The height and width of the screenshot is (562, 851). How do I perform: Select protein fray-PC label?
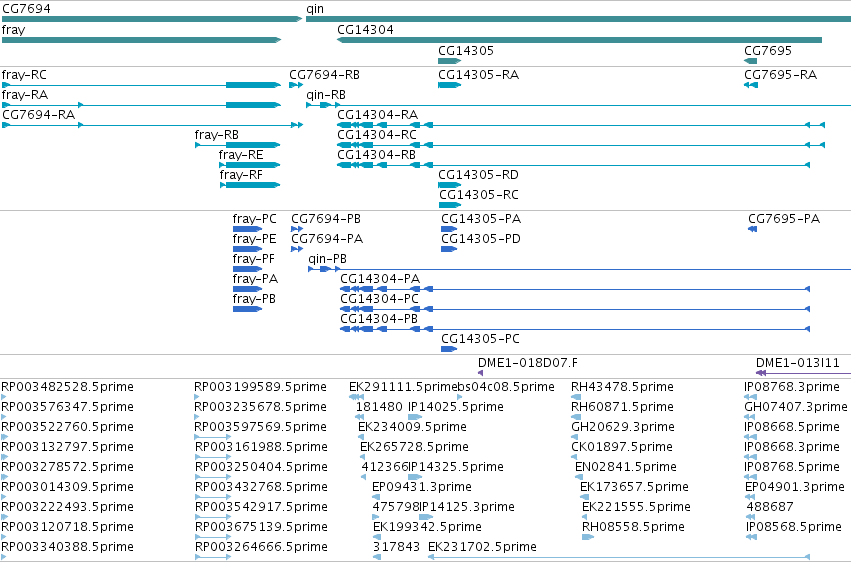(255, 219)
